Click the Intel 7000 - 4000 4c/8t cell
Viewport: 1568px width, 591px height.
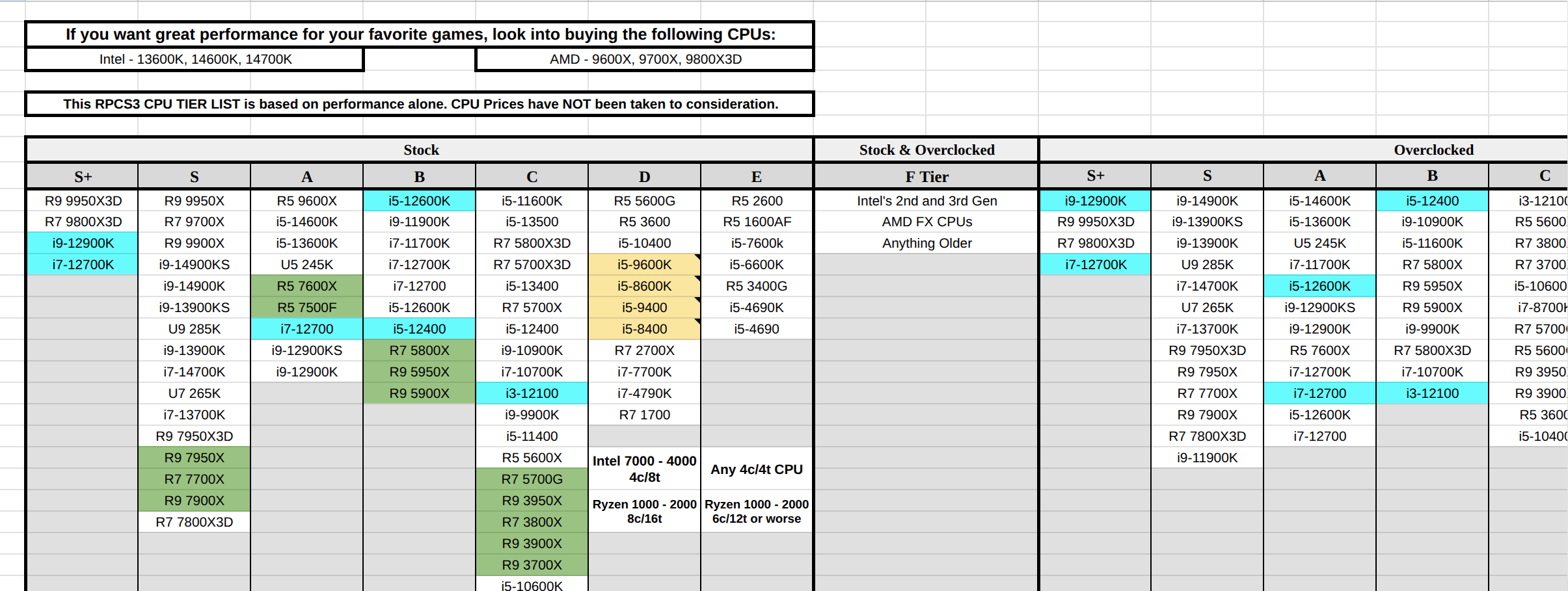click(x=644, y=469)
